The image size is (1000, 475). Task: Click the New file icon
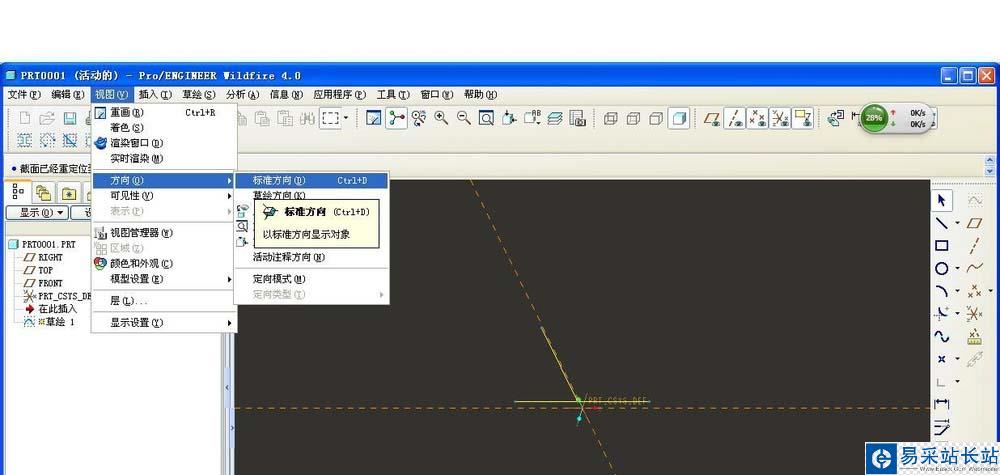(25, 119)
